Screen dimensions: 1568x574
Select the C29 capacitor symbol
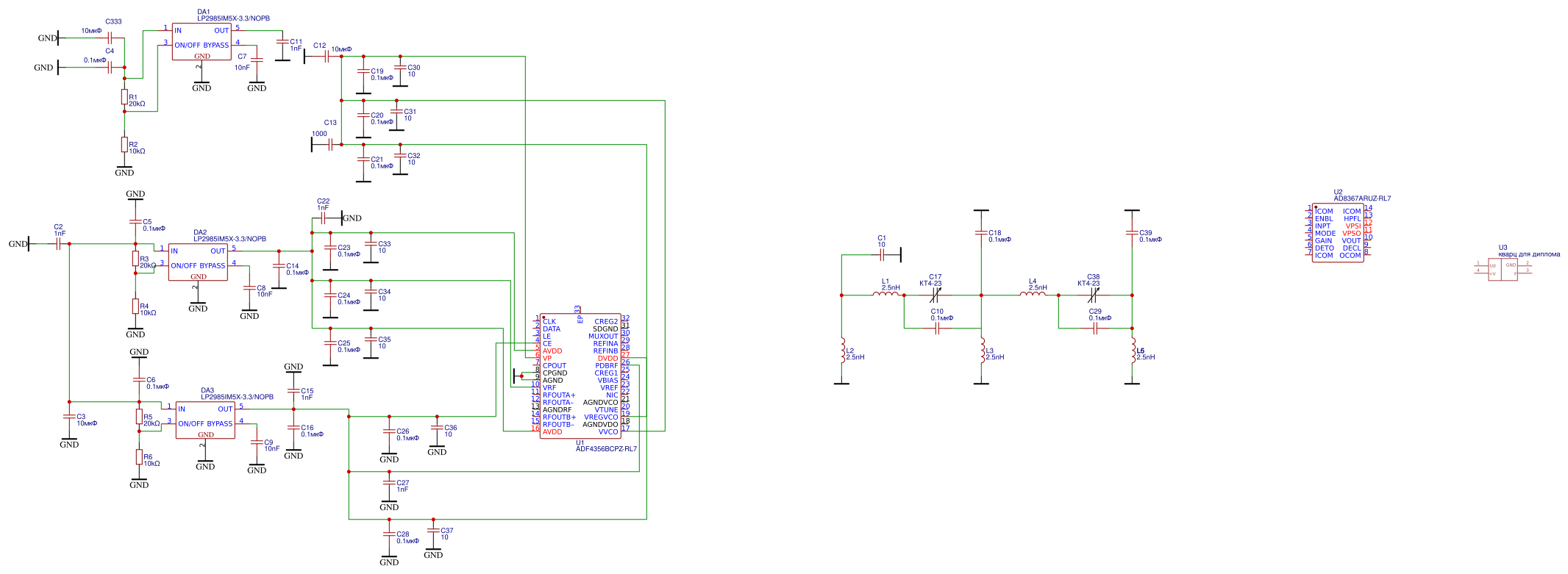[x=1095, y=329]
